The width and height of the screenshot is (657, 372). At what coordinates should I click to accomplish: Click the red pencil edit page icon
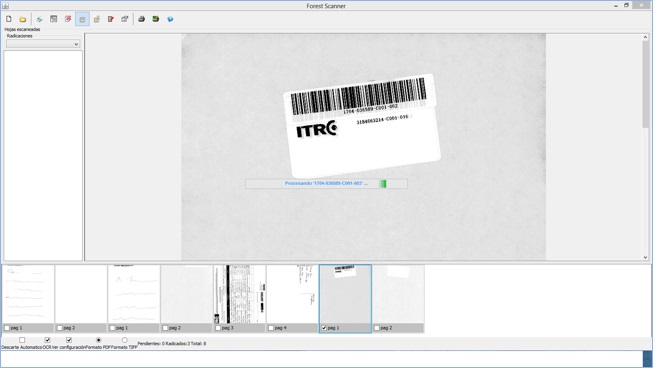[111, 19]
